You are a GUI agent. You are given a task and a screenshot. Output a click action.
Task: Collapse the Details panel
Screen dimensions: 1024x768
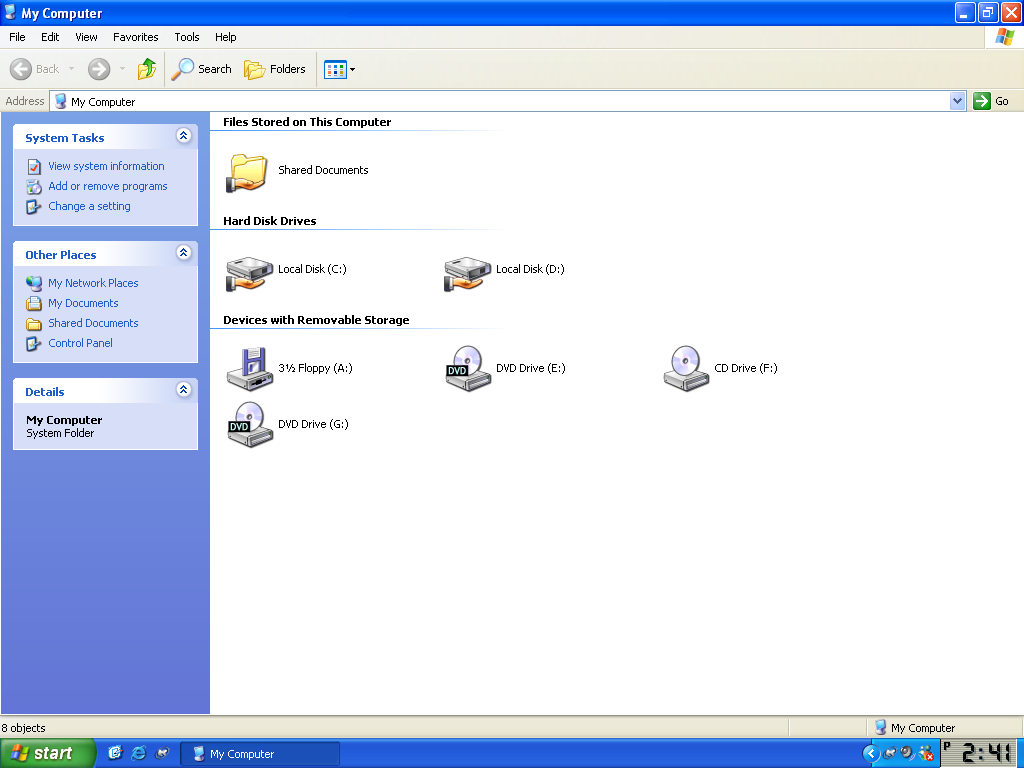pos(183,390)
